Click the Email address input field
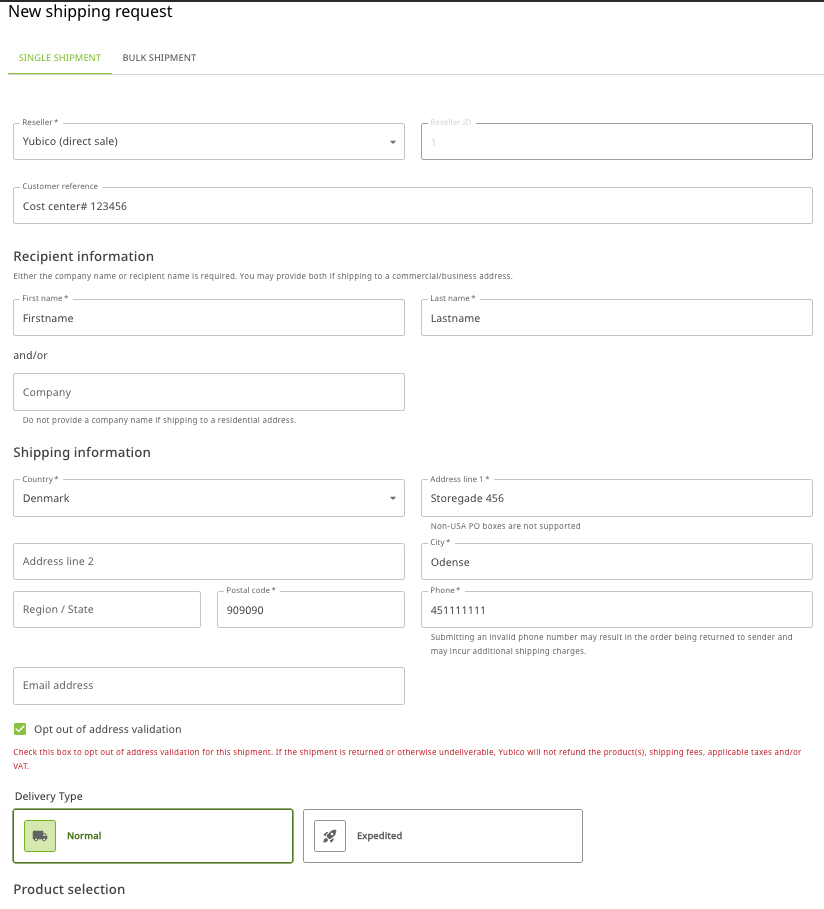Image resolution: width=824 pixels, height=909 pixels. coord(208,685)
